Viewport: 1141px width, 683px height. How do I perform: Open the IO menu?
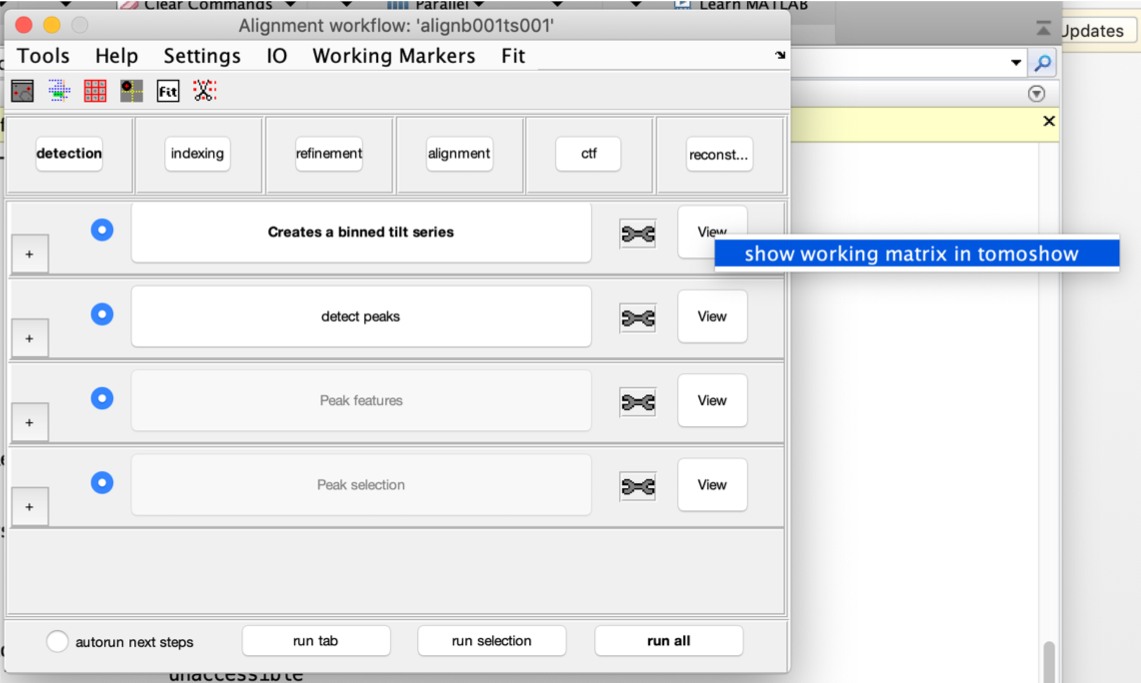click(277, 56)
